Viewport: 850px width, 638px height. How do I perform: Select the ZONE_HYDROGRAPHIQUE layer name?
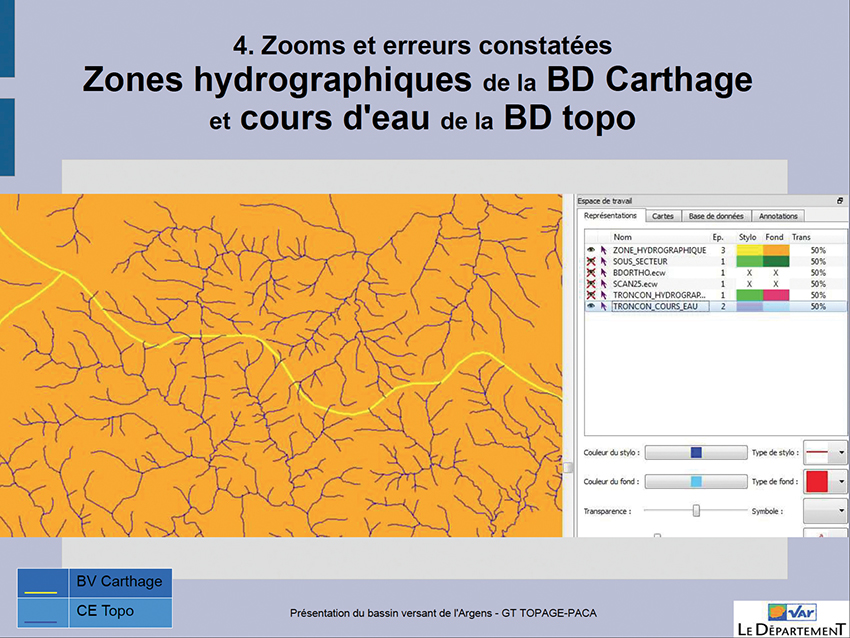(659, 250)
